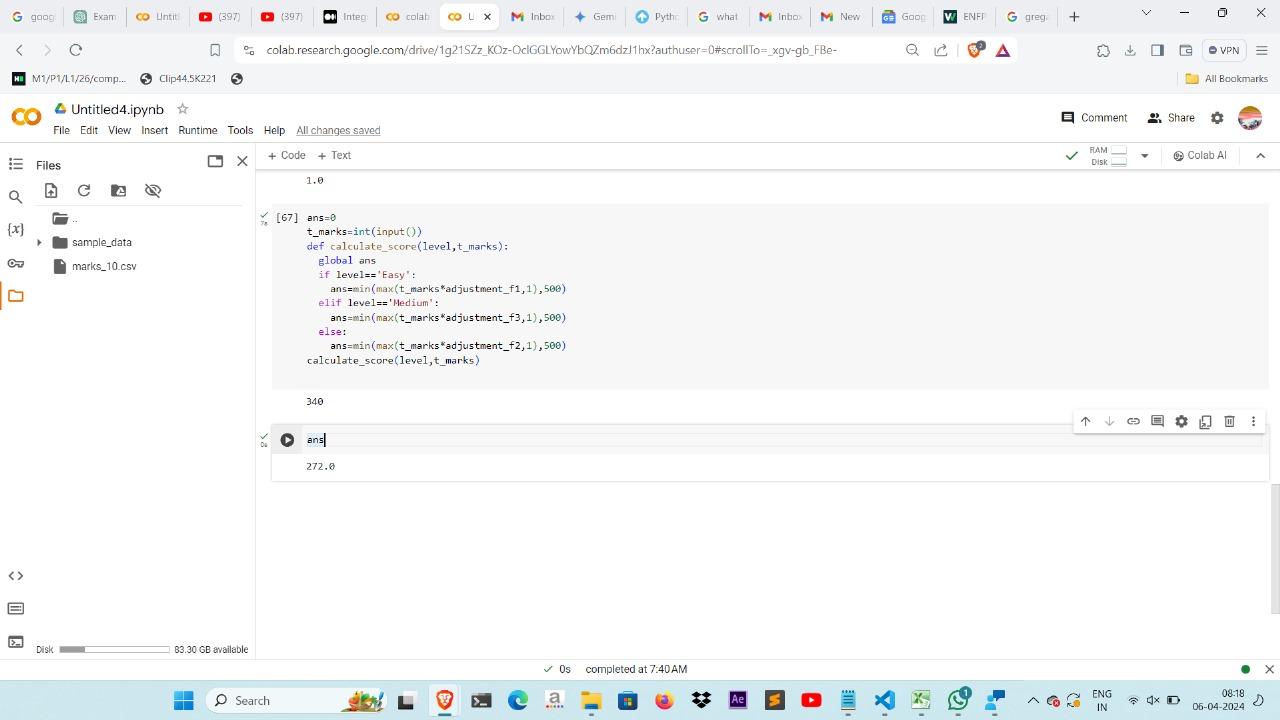Viewport: 1280px width, 720px height.
Task: Copy link to cell icon
Action: [1133, 421]
